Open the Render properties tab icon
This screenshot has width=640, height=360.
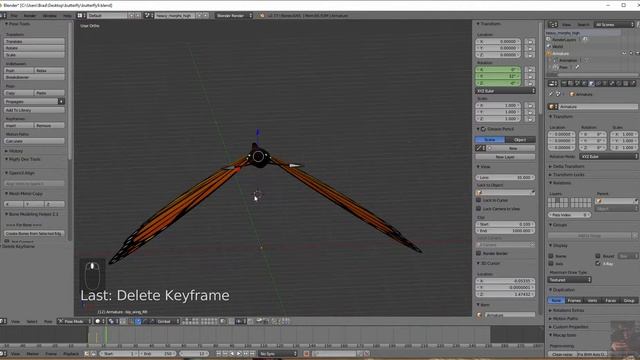(x=564, y=83)
